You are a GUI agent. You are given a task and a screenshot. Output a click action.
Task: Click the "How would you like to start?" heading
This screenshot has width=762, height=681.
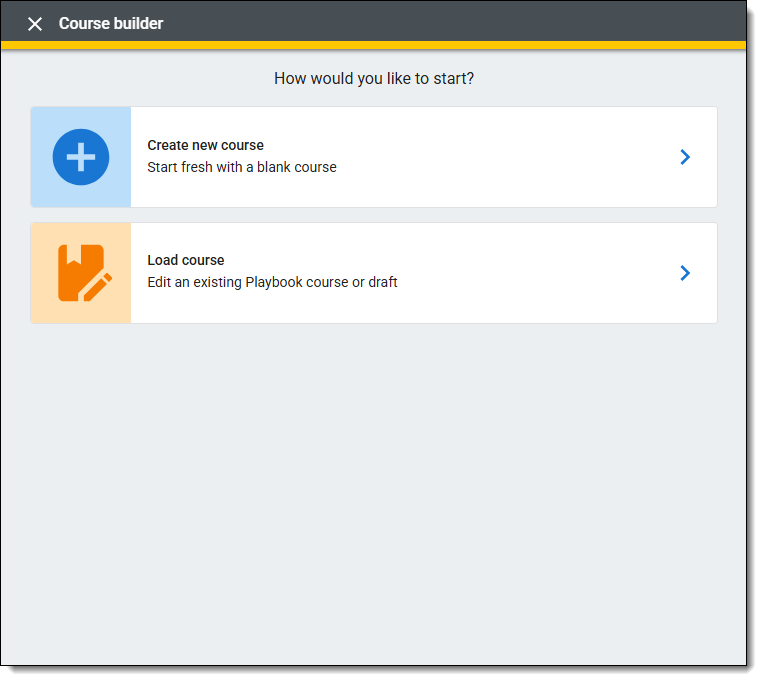(374, 78)
